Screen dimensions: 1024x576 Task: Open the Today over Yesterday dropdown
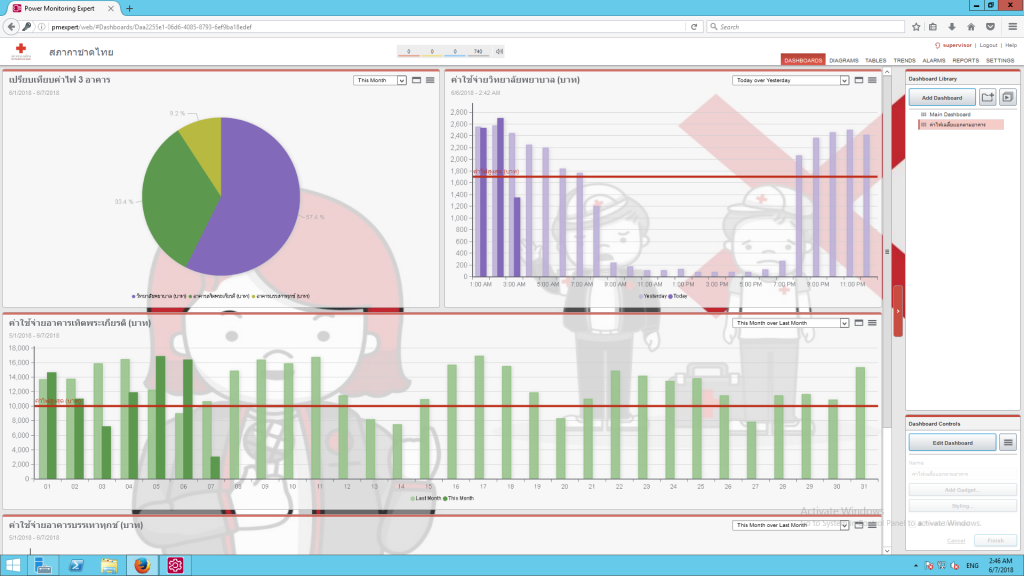790,80
